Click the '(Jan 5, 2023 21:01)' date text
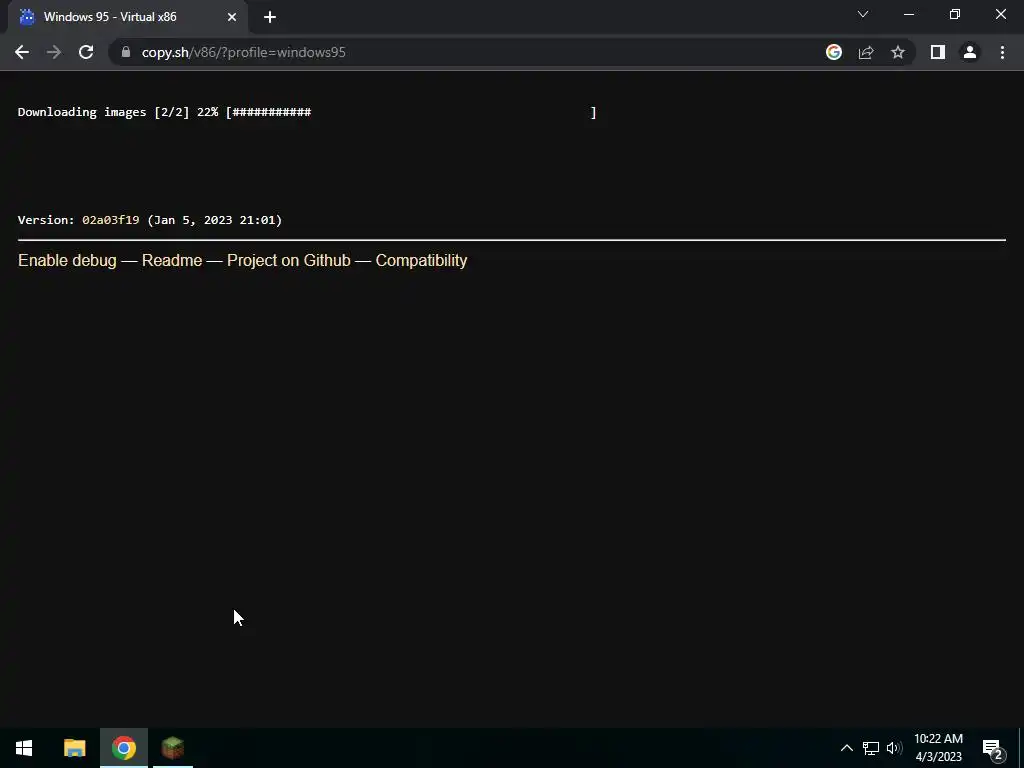The height and width of the screenshot is (768, 1024). click(x=215, y=220)
